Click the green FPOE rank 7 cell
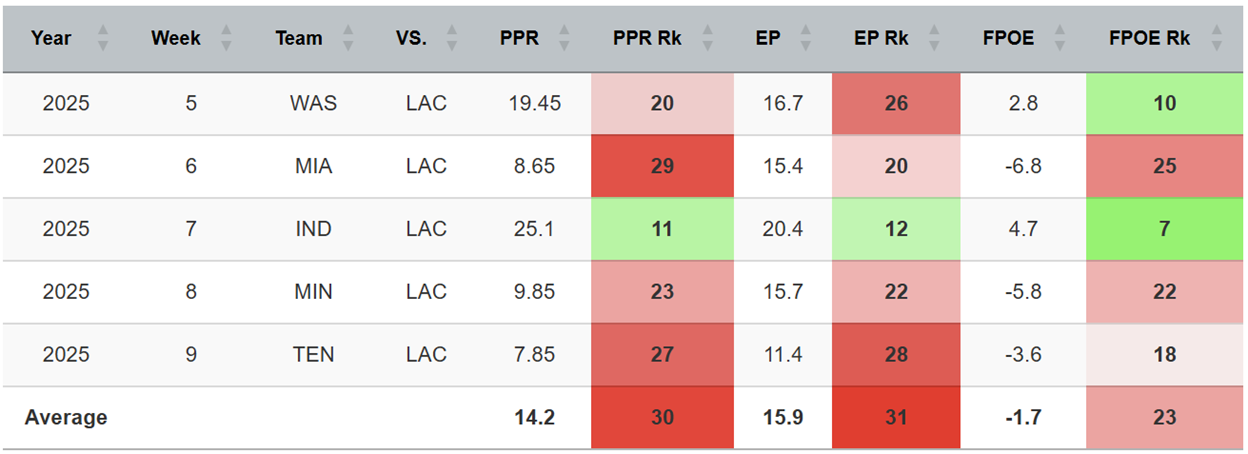Screen dimensions: 1248x454 tap(1164, 229)
